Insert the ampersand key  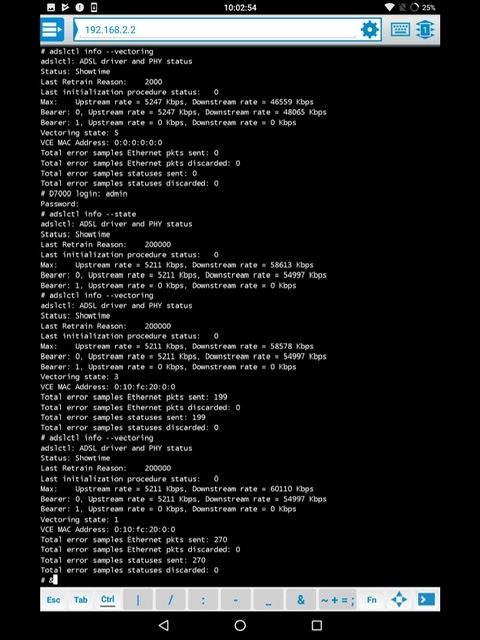click(301, 600)
